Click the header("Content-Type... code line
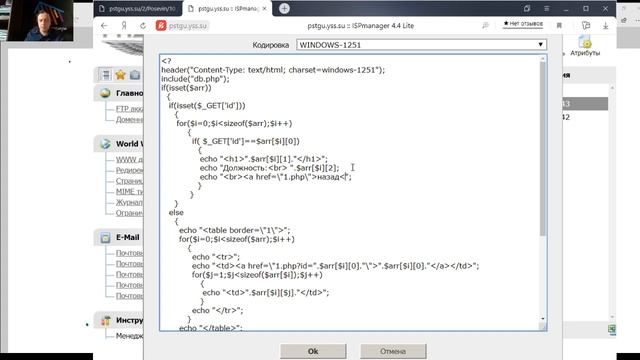640x360 pixels. [x=273, y=70]
